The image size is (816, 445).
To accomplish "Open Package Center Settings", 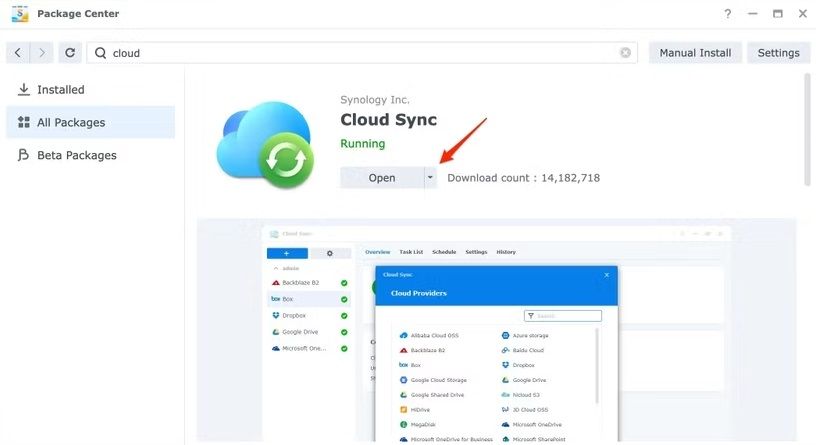I will coord(779,53).
